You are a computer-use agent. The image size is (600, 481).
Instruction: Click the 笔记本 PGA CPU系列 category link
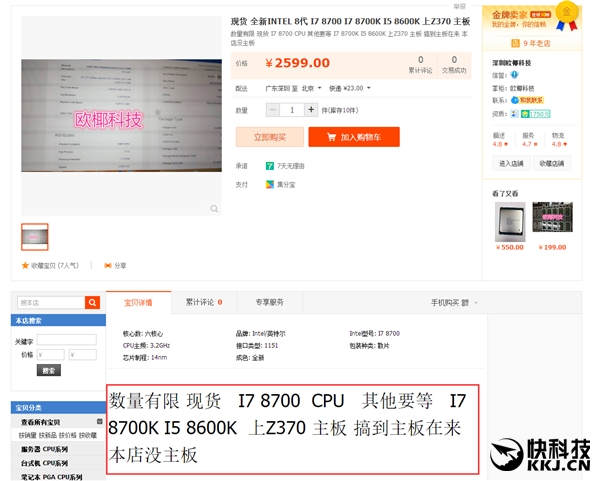coord(52,477)
